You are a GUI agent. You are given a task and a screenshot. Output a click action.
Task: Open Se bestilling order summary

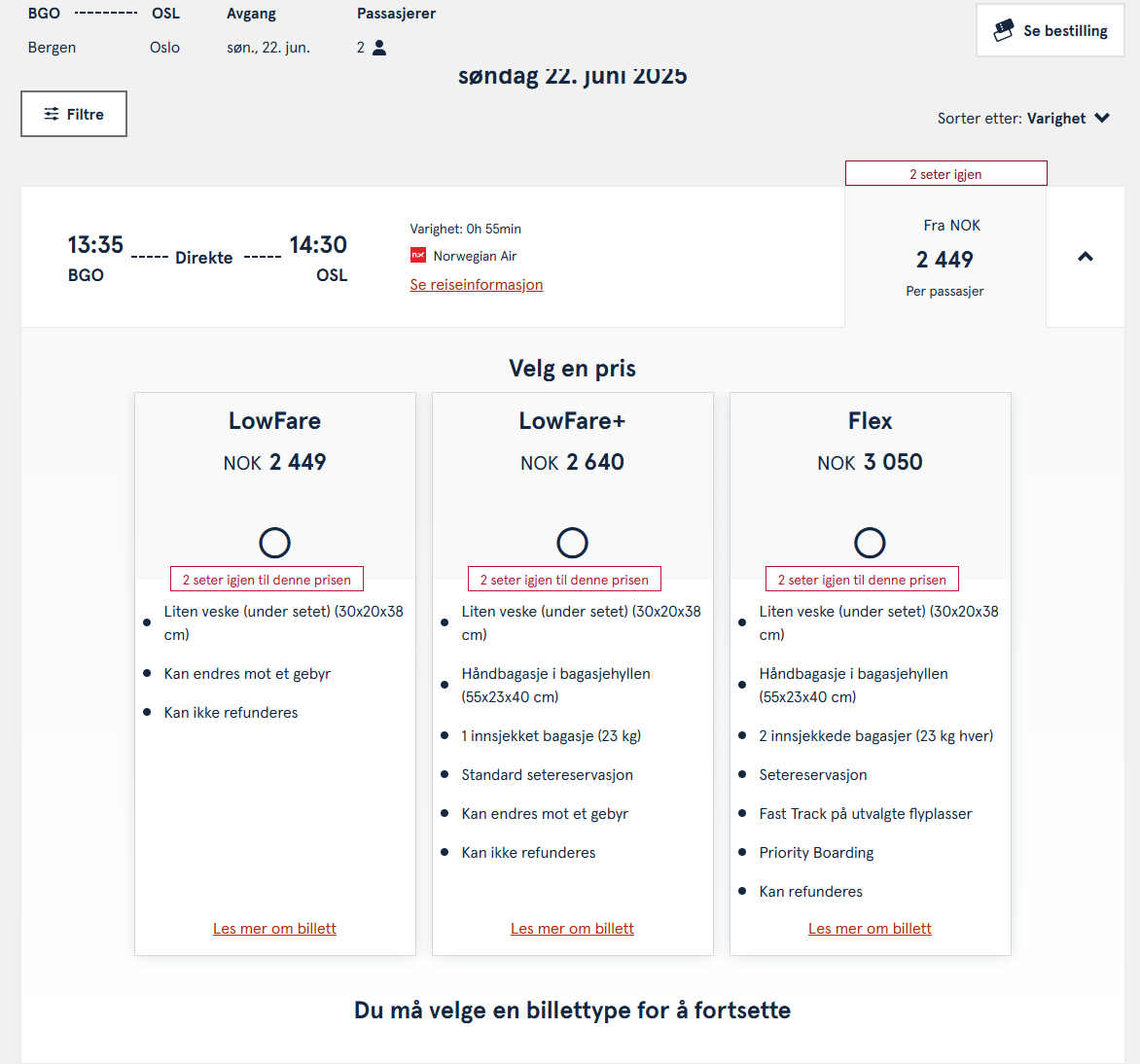[x=1051, y=31]
